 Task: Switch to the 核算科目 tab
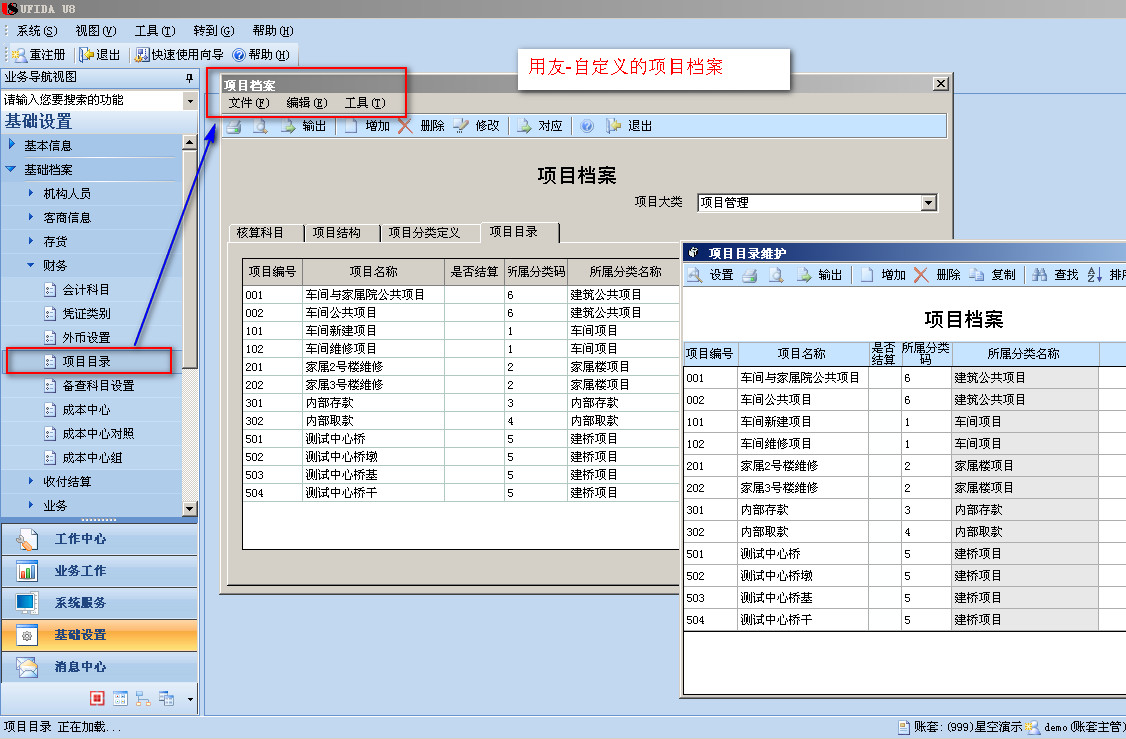tap(259, 233)
